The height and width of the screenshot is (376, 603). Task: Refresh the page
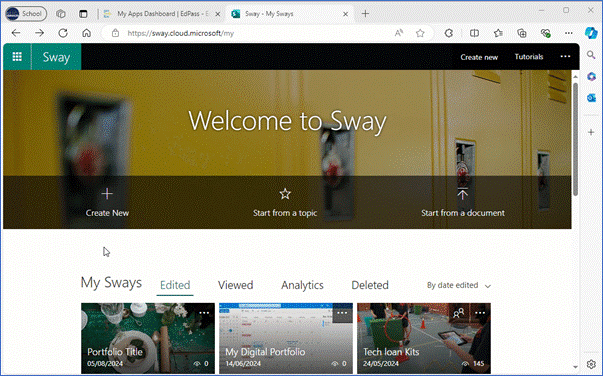pyautogui.click(x=63, y=33)
